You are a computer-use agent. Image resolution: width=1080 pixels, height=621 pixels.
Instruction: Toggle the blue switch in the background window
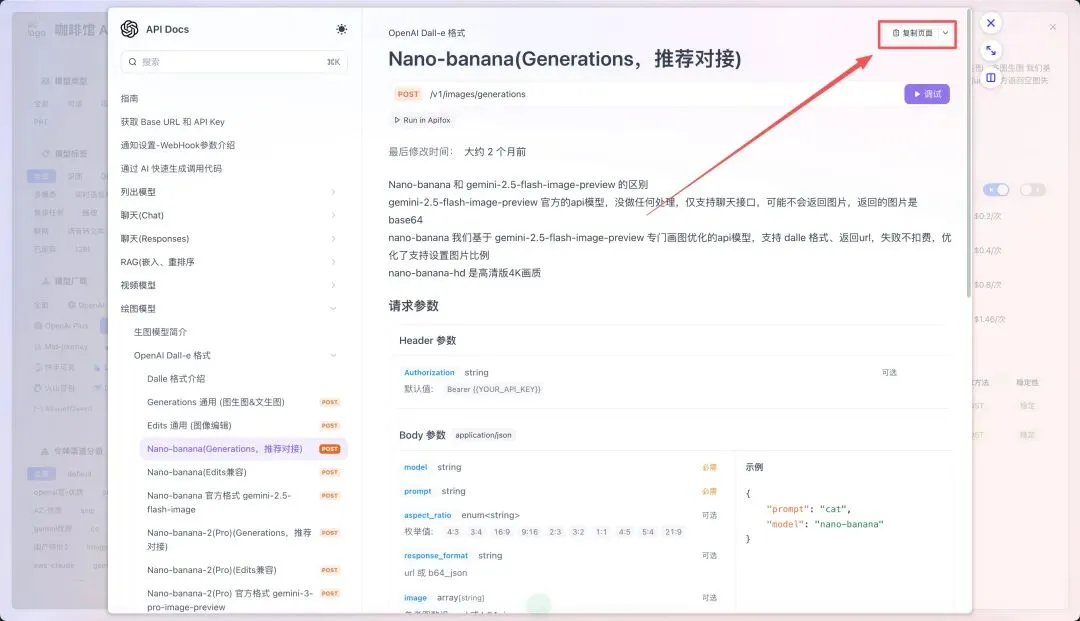996,189
